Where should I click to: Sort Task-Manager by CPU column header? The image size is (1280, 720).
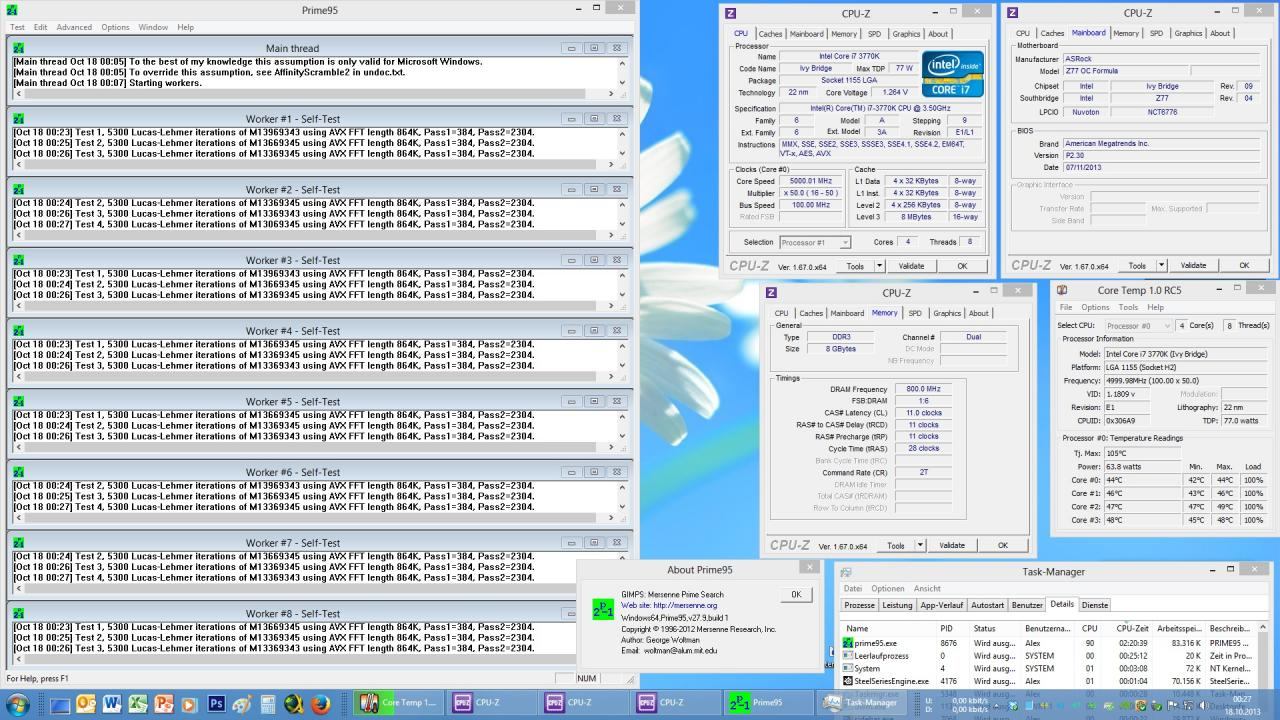coord(1090,628)
